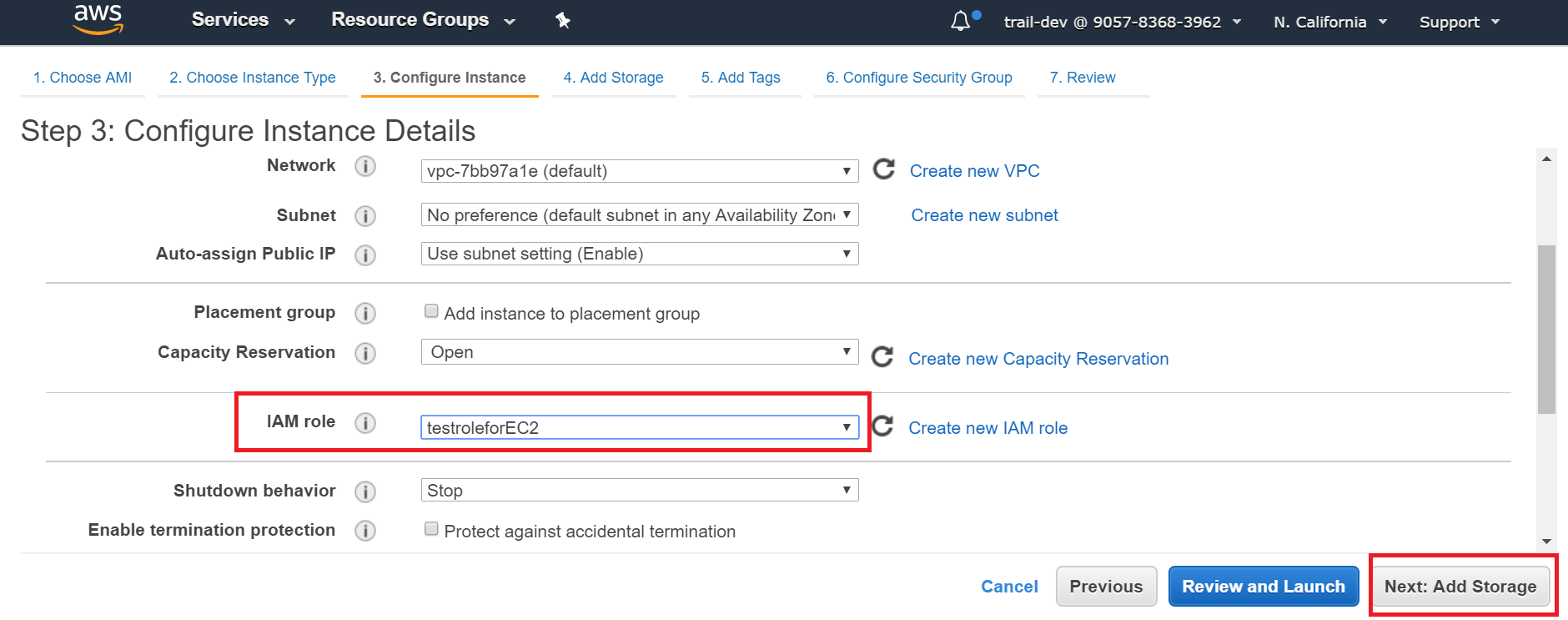The image size is (1568, 620).
Task: Click info icon beside Subnet label
Action: [x=364, y=216]
